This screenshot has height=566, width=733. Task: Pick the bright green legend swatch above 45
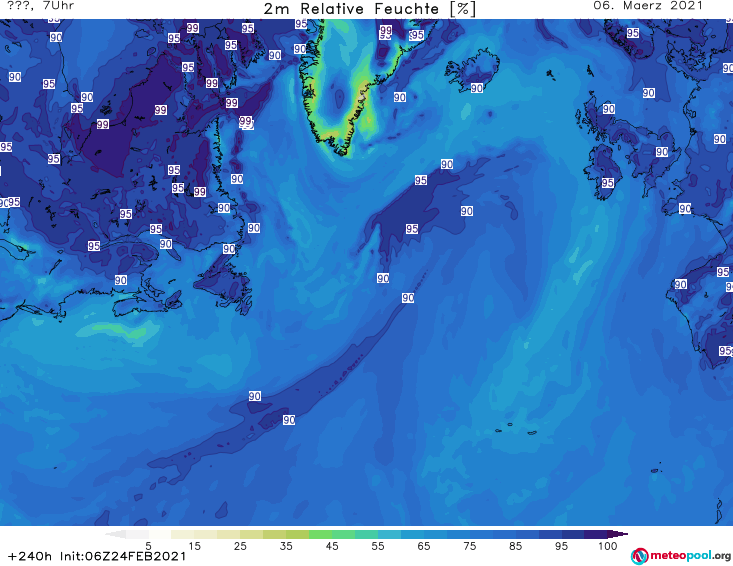[320, 534]
